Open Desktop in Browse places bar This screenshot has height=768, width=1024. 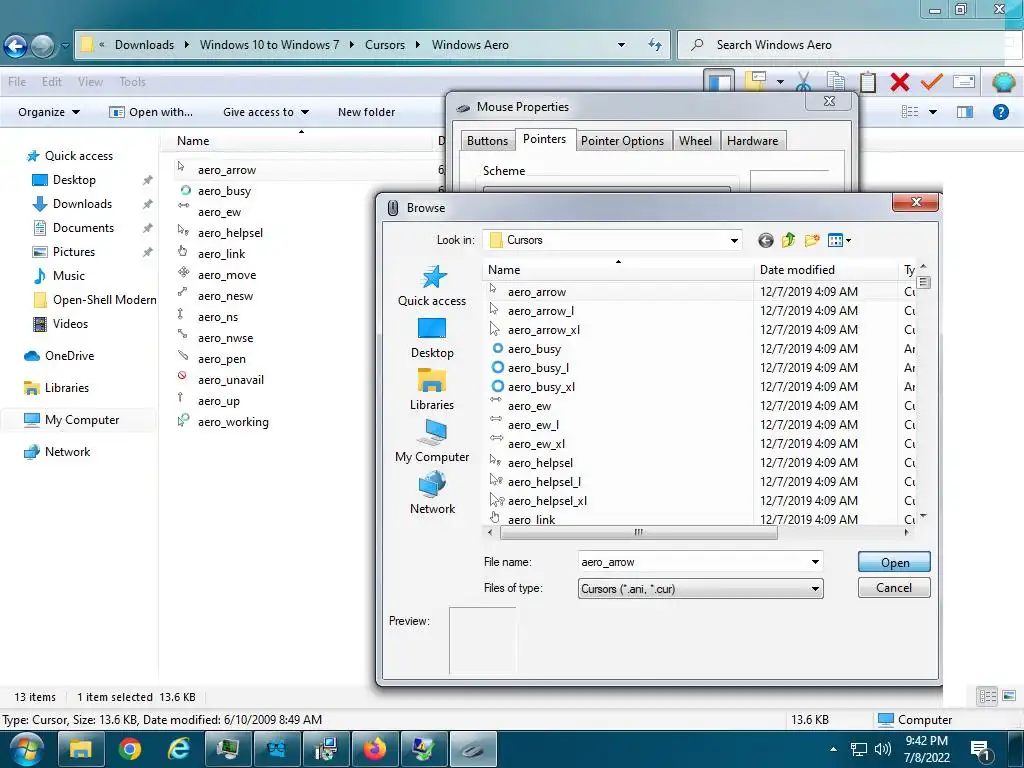click(x=432, y=338)
